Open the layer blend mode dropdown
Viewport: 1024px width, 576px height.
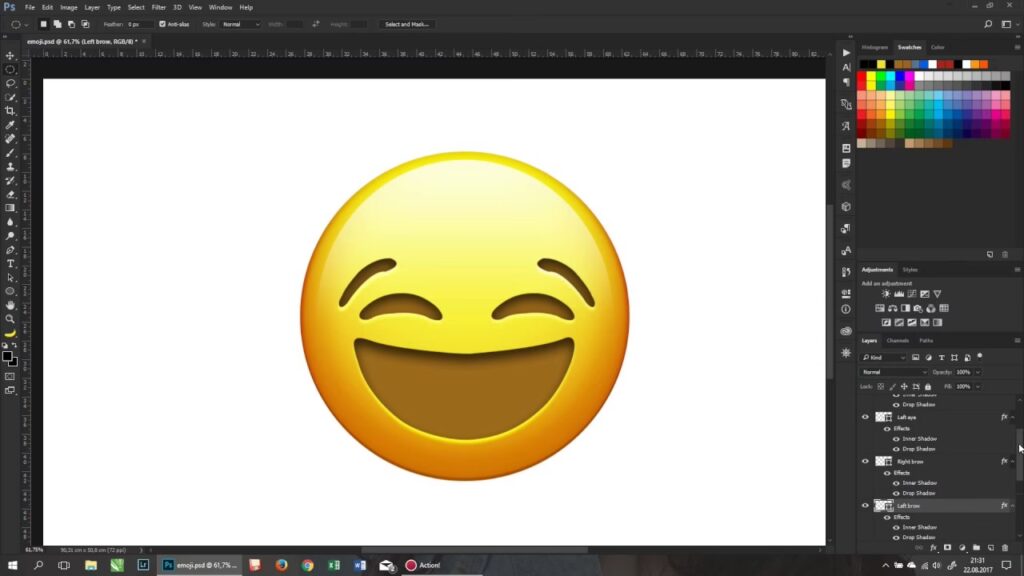click(895, 372)
